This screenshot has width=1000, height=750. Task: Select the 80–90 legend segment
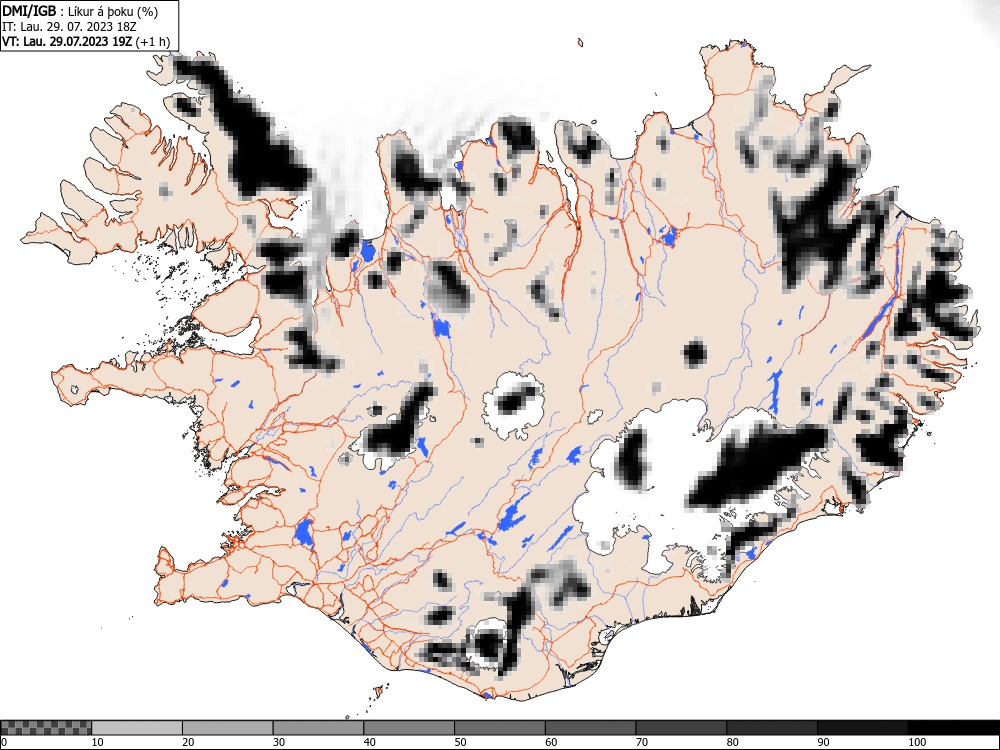772,728
